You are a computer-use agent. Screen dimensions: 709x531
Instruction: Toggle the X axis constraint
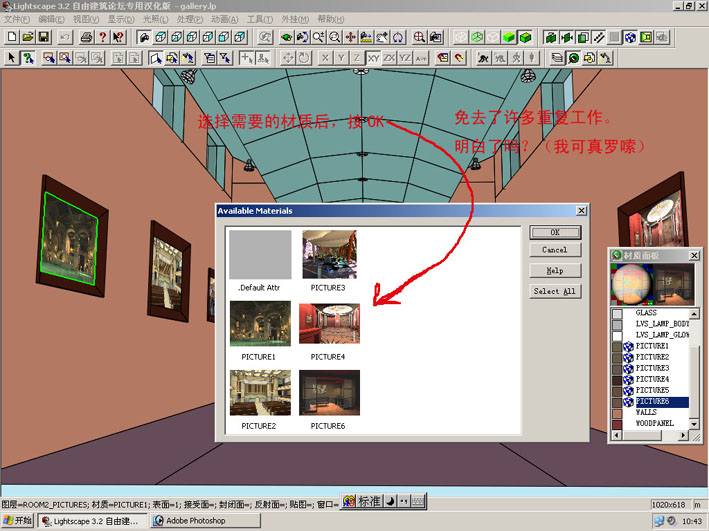click(325, 58)
